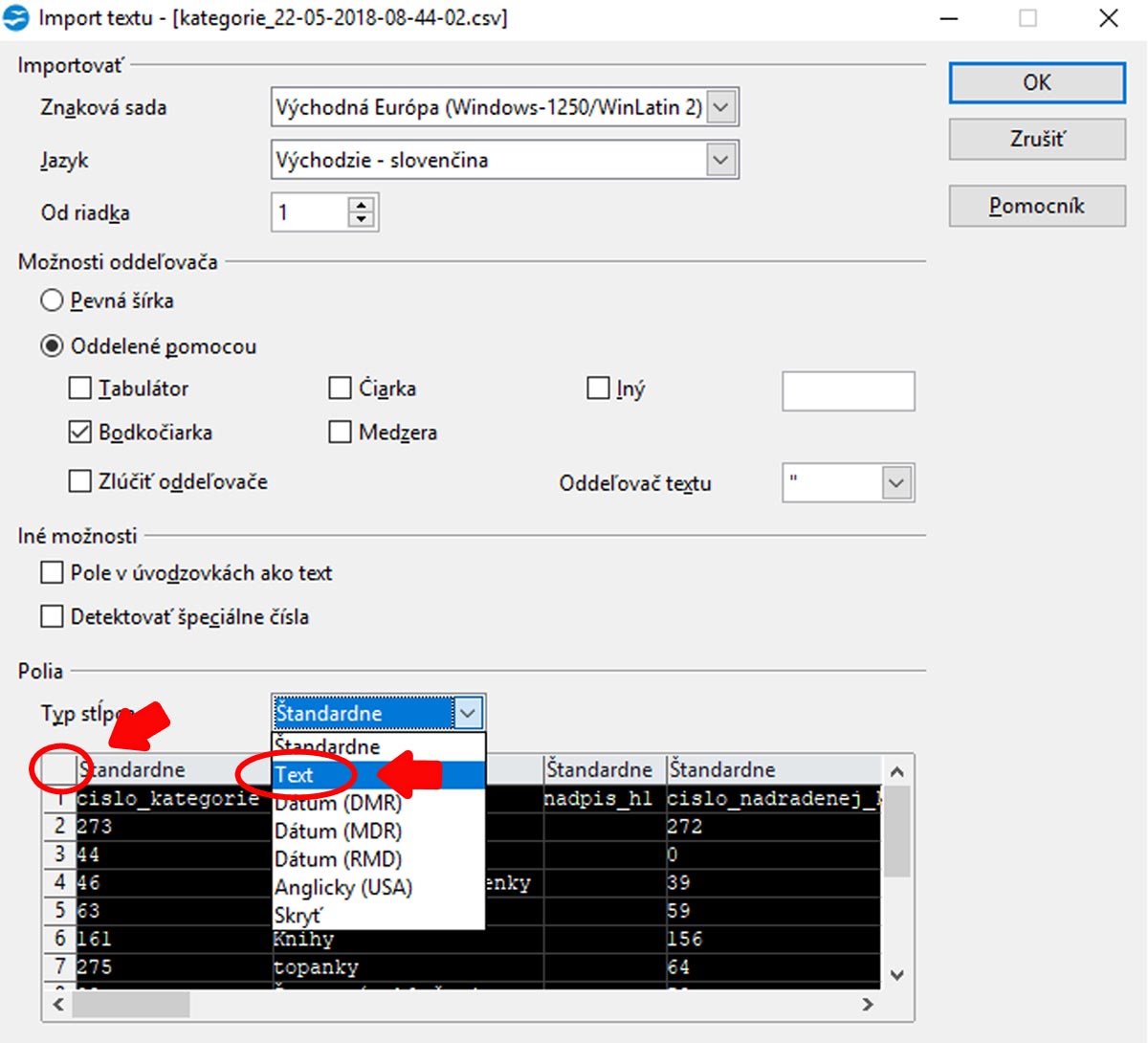Click select-all corner of preview table
Screen dimensions: 1148x1043
58,769
